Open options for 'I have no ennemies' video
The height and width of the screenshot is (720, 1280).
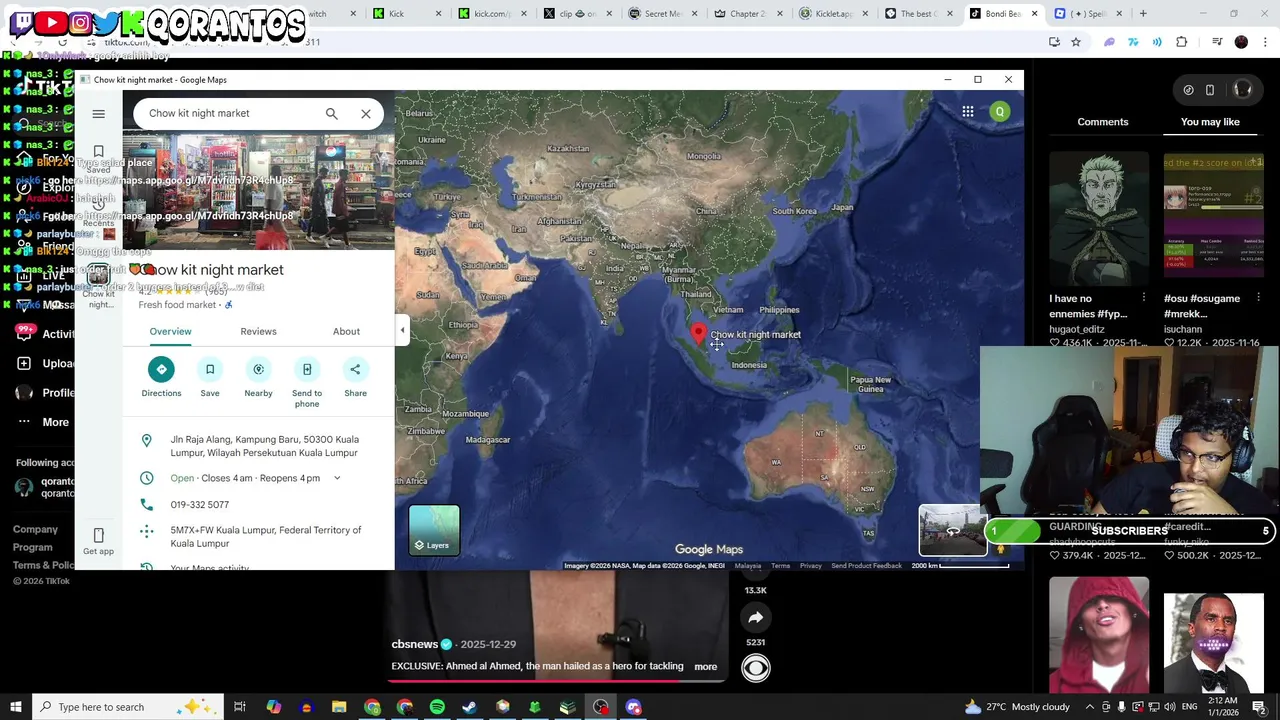[1143, 298]
